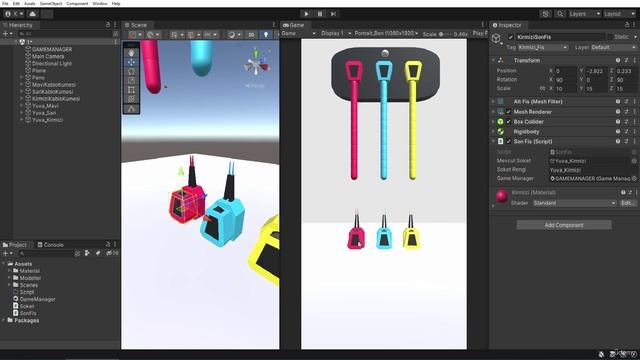The image size is (640, 360).
Task: Open the Display 1 dropdown in Game view
Action: pos(336,33)
